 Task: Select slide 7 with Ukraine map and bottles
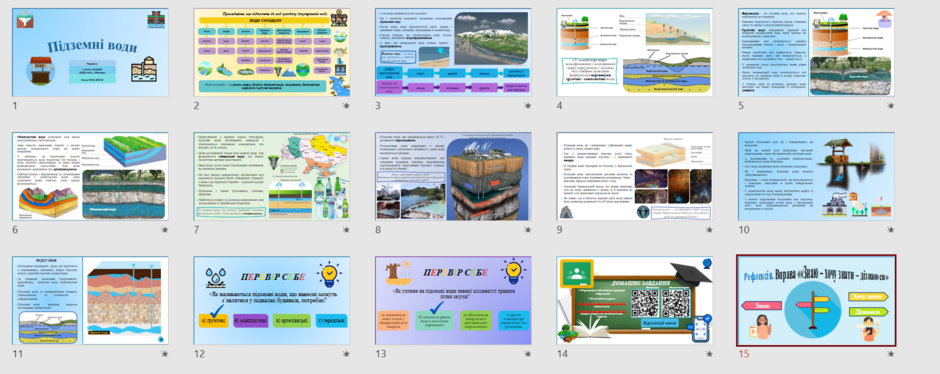coord(272,176)
